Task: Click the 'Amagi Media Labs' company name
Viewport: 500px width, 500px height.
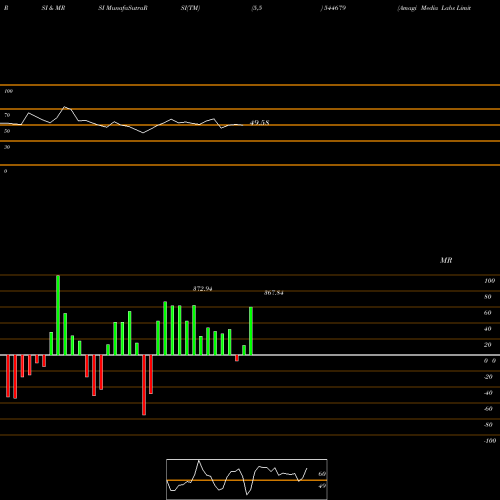Action: (x=427, y=8)
